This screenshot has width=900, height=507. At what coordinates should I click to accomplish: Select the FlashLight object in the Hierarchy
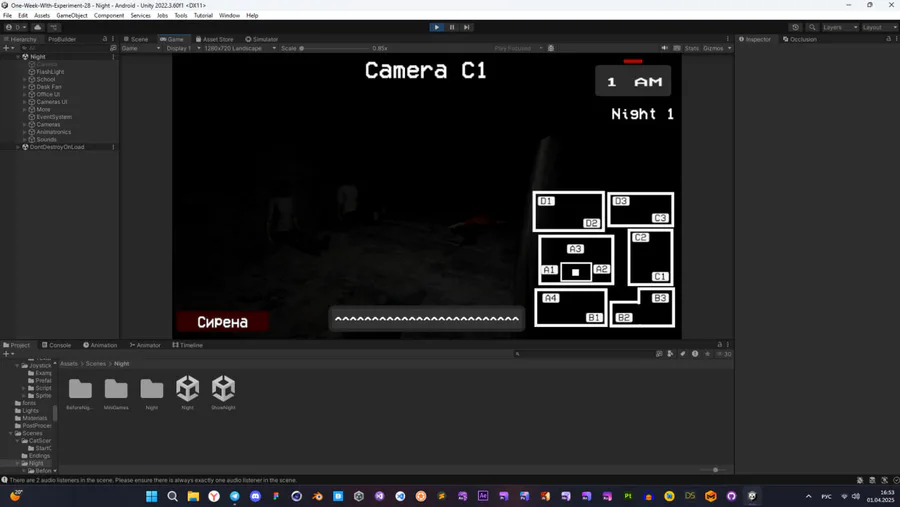(50, 72)
